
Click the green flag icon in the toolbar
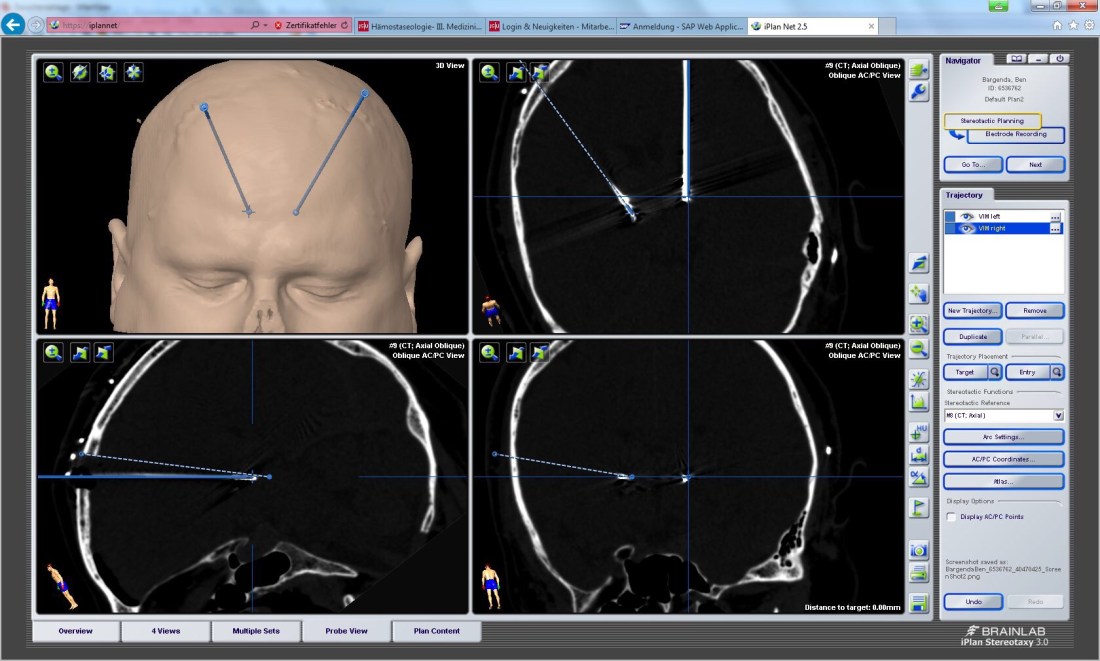pos(919,507)
